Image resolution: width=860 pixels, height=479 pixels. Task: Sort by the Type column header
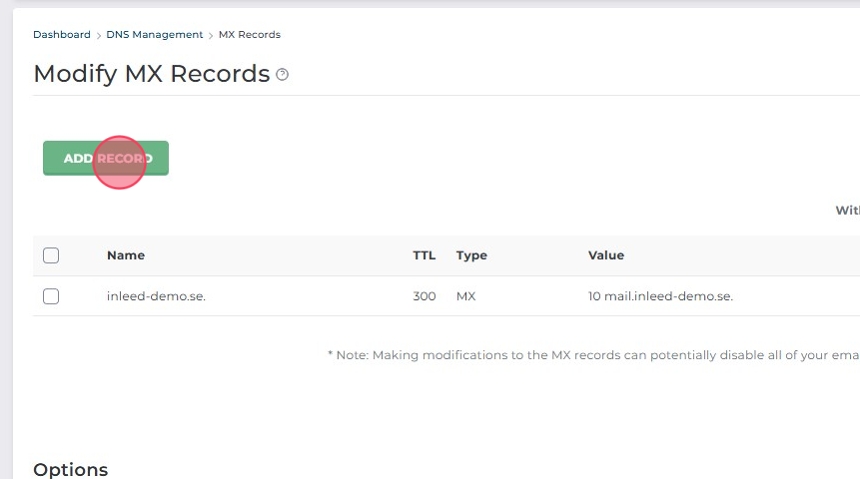coord(472,256)
